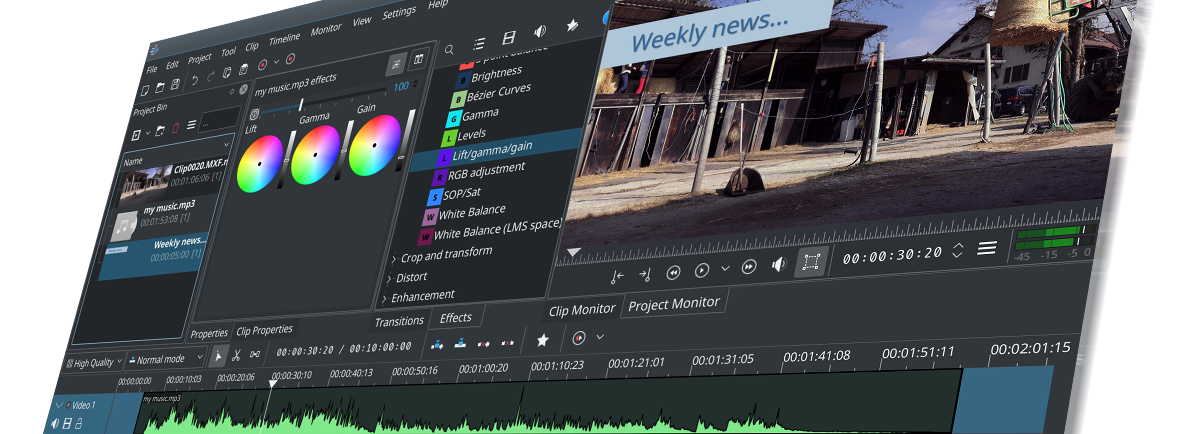Click the Project Bin search field
1200x434 pixels.
[219, 117]
